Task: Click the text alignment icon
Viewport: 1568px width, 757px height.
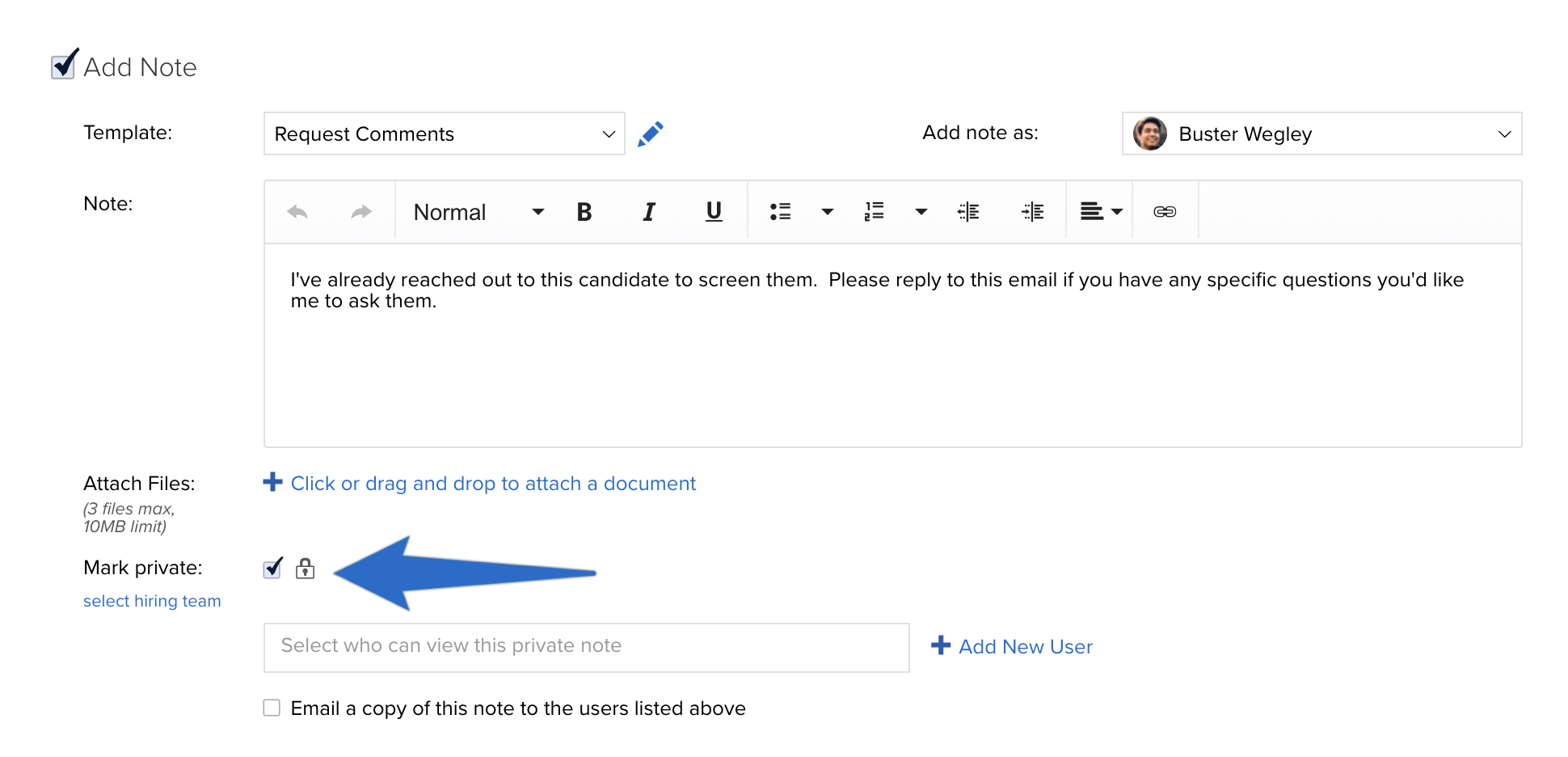Action: (x=1092, y=212)
